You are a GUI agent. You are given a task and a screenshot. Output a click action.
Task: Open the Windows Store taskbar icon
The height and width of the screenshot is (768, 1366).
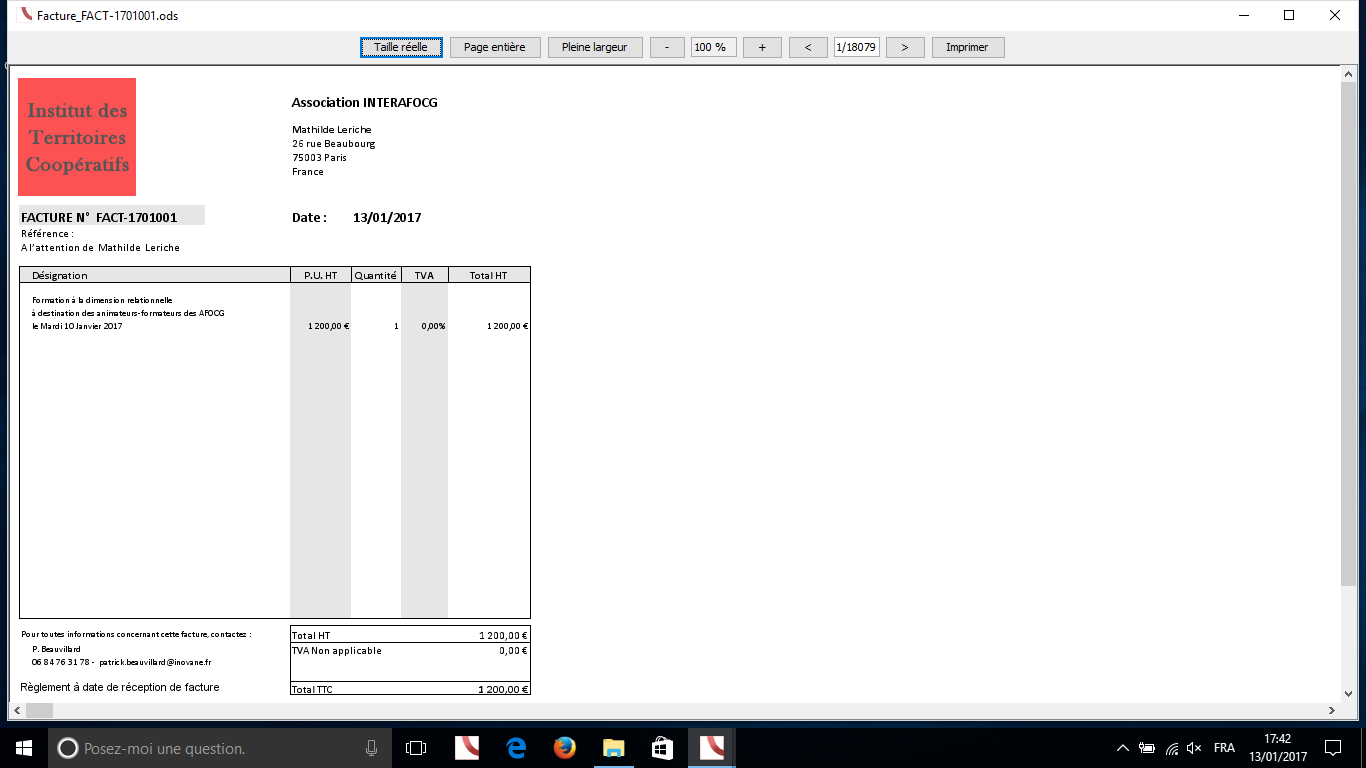(x=662, y=747)
